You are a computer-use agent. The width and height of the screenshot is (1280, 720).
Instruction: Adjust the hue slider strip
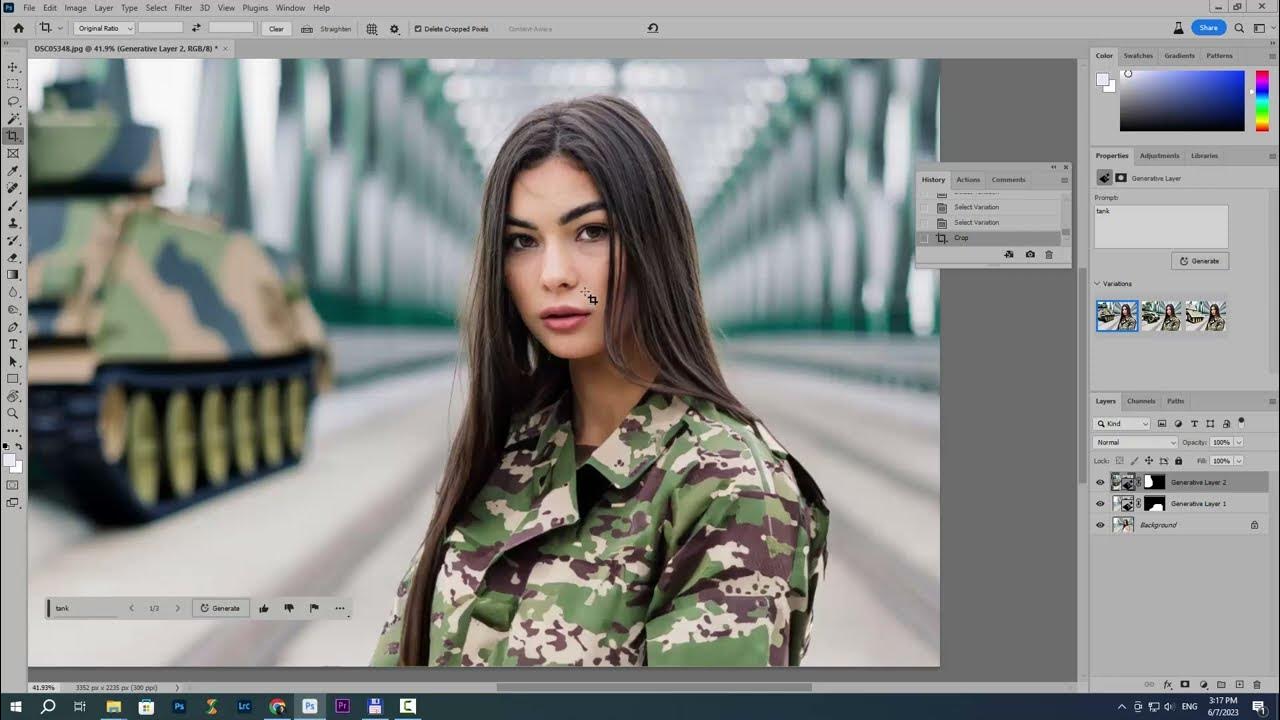(x=1262, y=100)
